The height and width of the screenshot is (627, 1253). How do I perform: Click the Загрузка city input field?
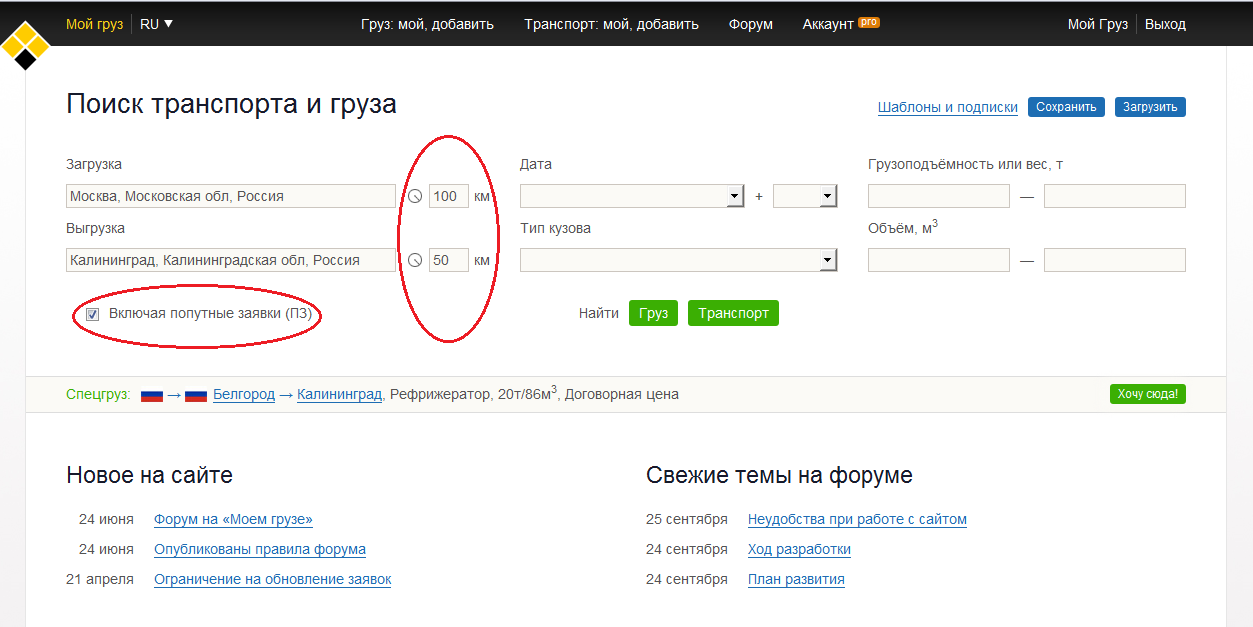pos(231,197)
